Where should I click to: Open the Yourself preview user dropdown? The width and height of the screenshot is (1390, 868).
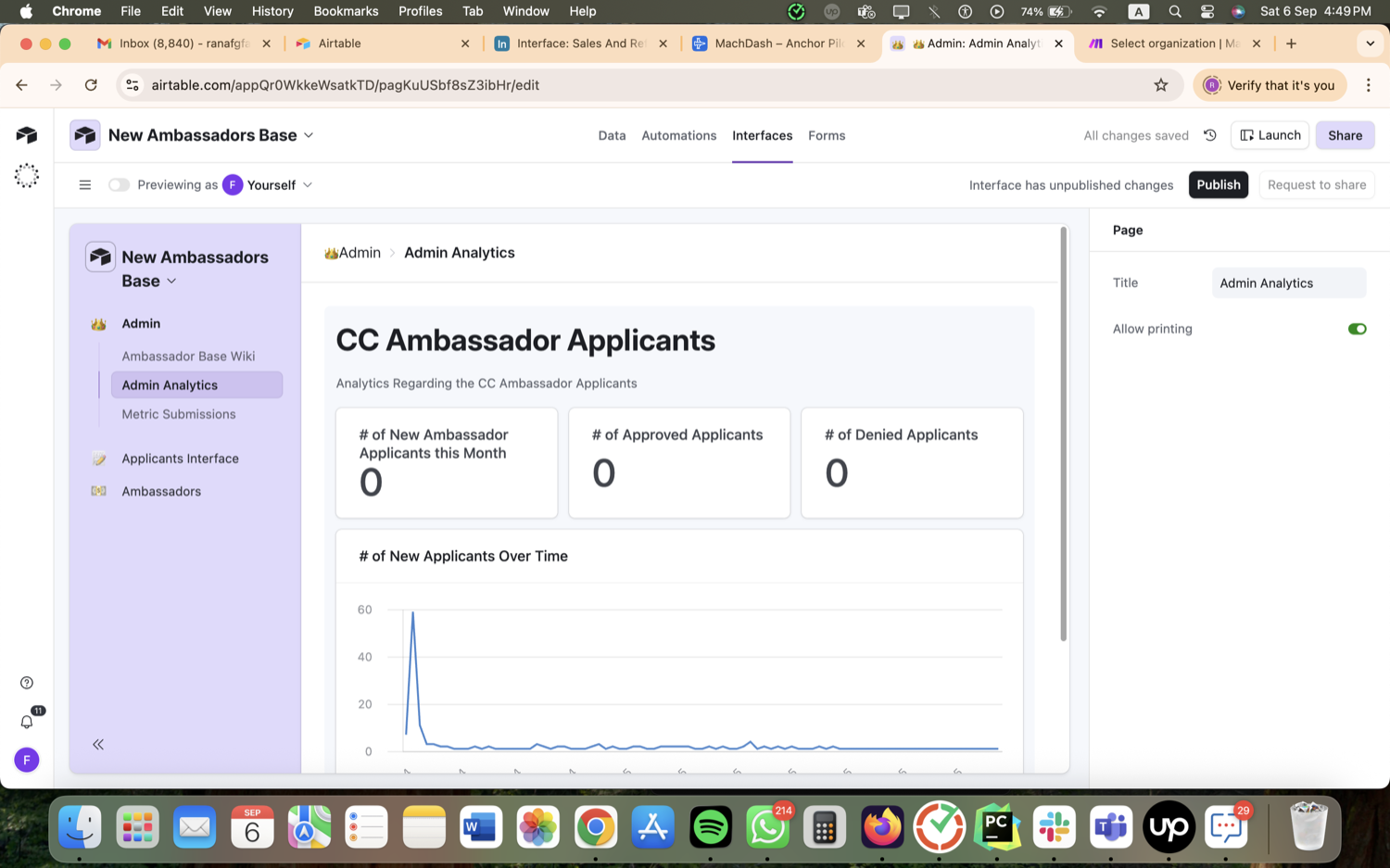pos(268,185)
